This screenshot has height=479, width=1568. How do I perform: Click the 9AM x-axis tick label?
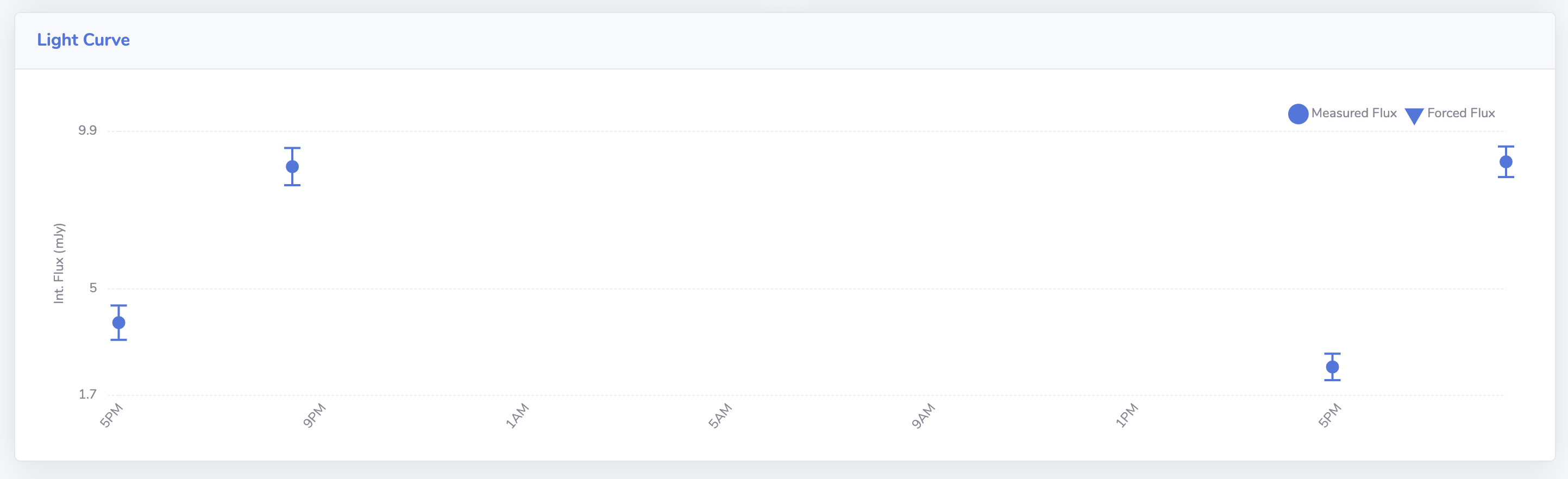[923, 415]
